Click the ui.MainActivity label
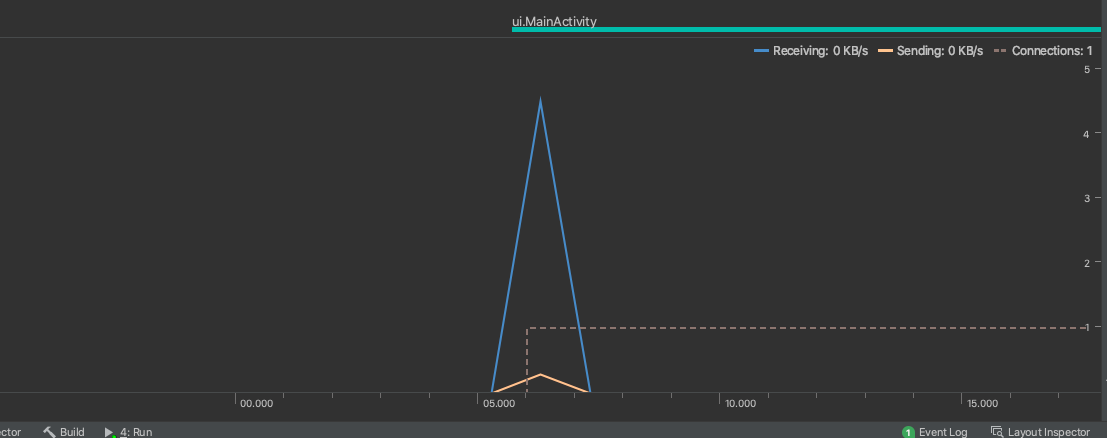This screenshot has width=1107, height=438. coord(554,21)
